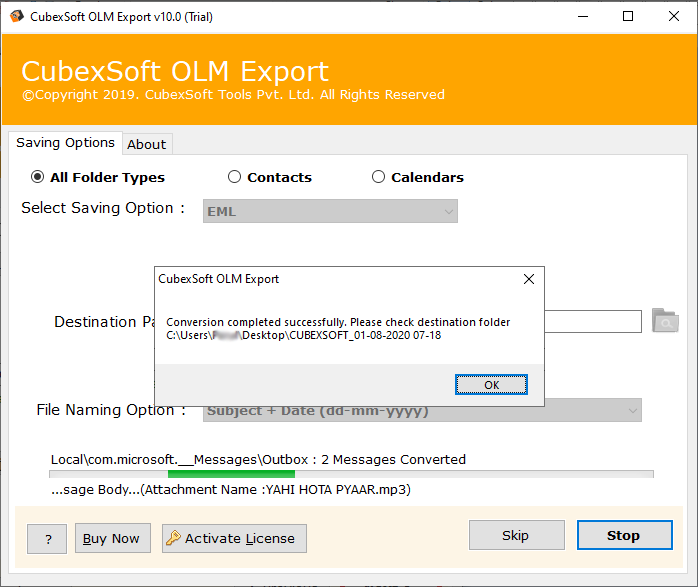Image resolution: width=698 pixels, height=587 pixels.
Task: Click the CubexSoft app logo icon in title bar
Action: [x=16, y=16]
